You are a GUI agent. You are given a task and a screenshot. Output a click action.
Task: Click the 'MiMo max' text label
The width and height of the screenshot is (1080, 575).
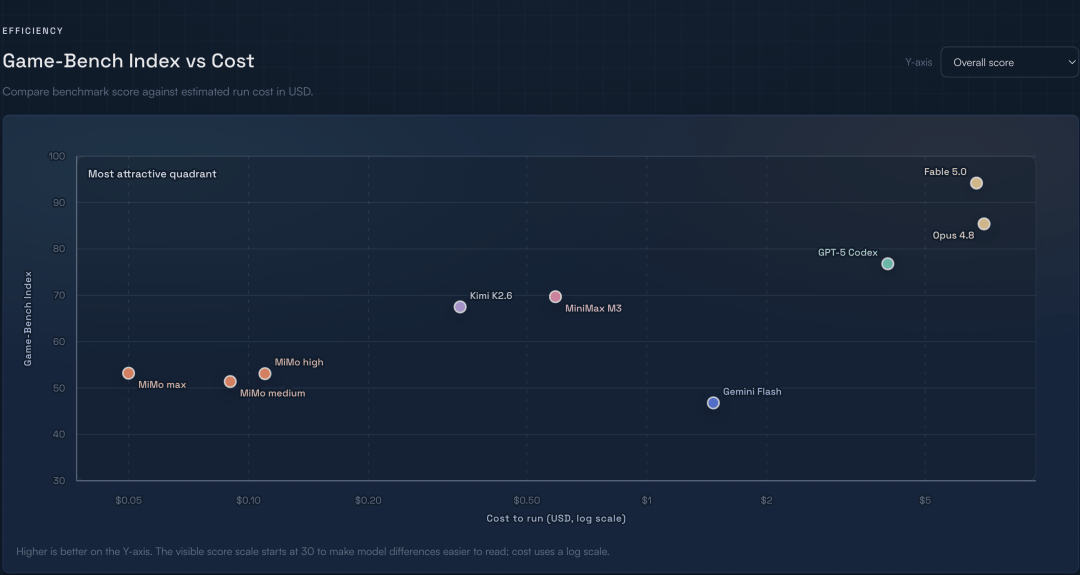[x=162, y=385]
